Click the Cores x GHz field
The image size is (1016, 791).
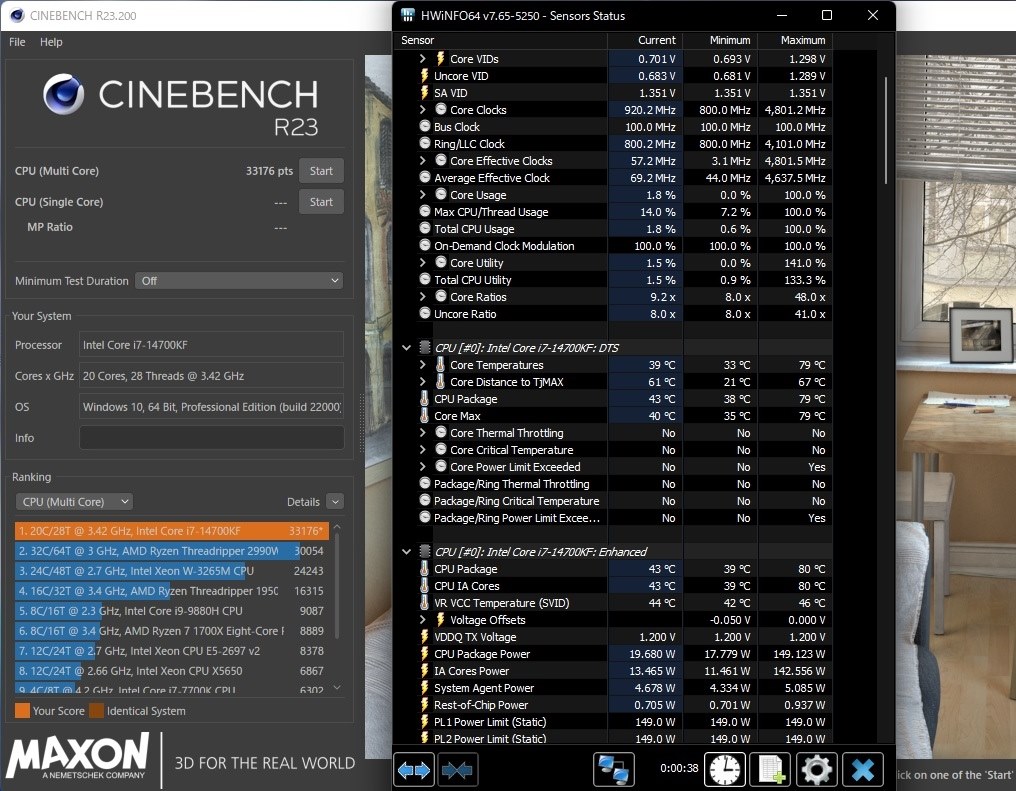click(212, 376)
